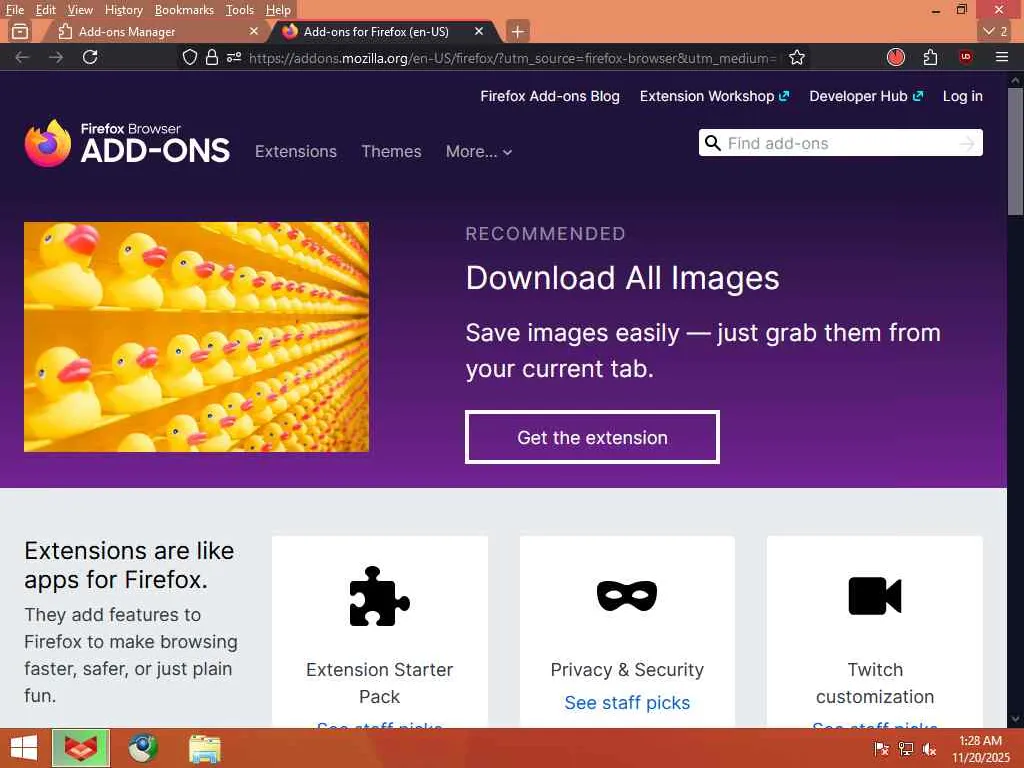Open the globe browser taskbar icon

coord(143,748)
